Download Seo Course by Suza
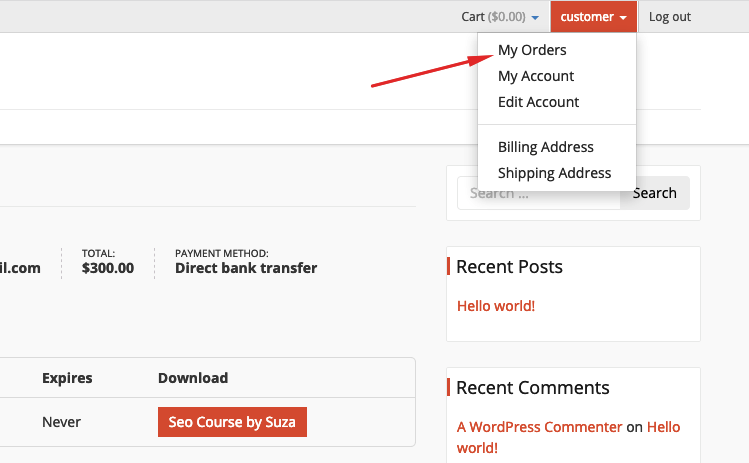749x463 pixels. pos(232,422)
